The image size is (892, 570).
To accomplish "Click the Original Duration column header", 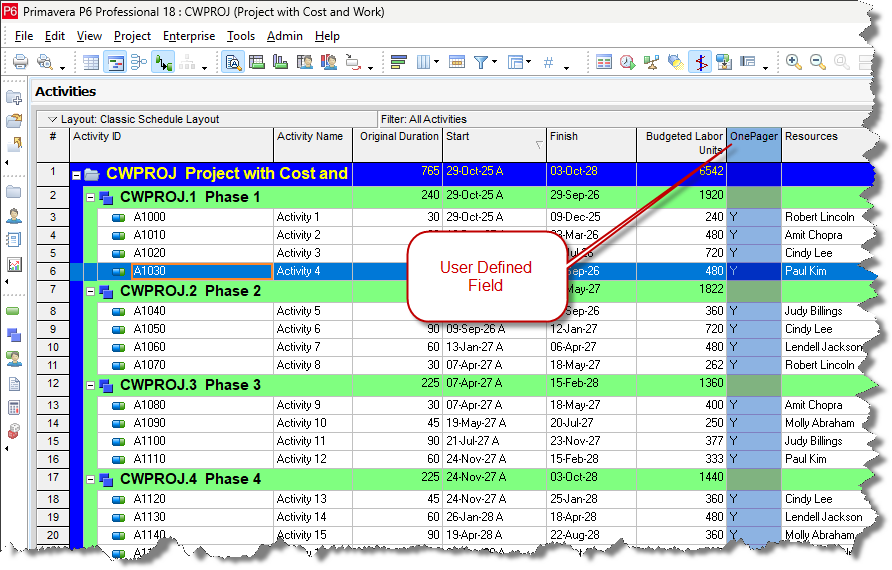I will 398,144.
